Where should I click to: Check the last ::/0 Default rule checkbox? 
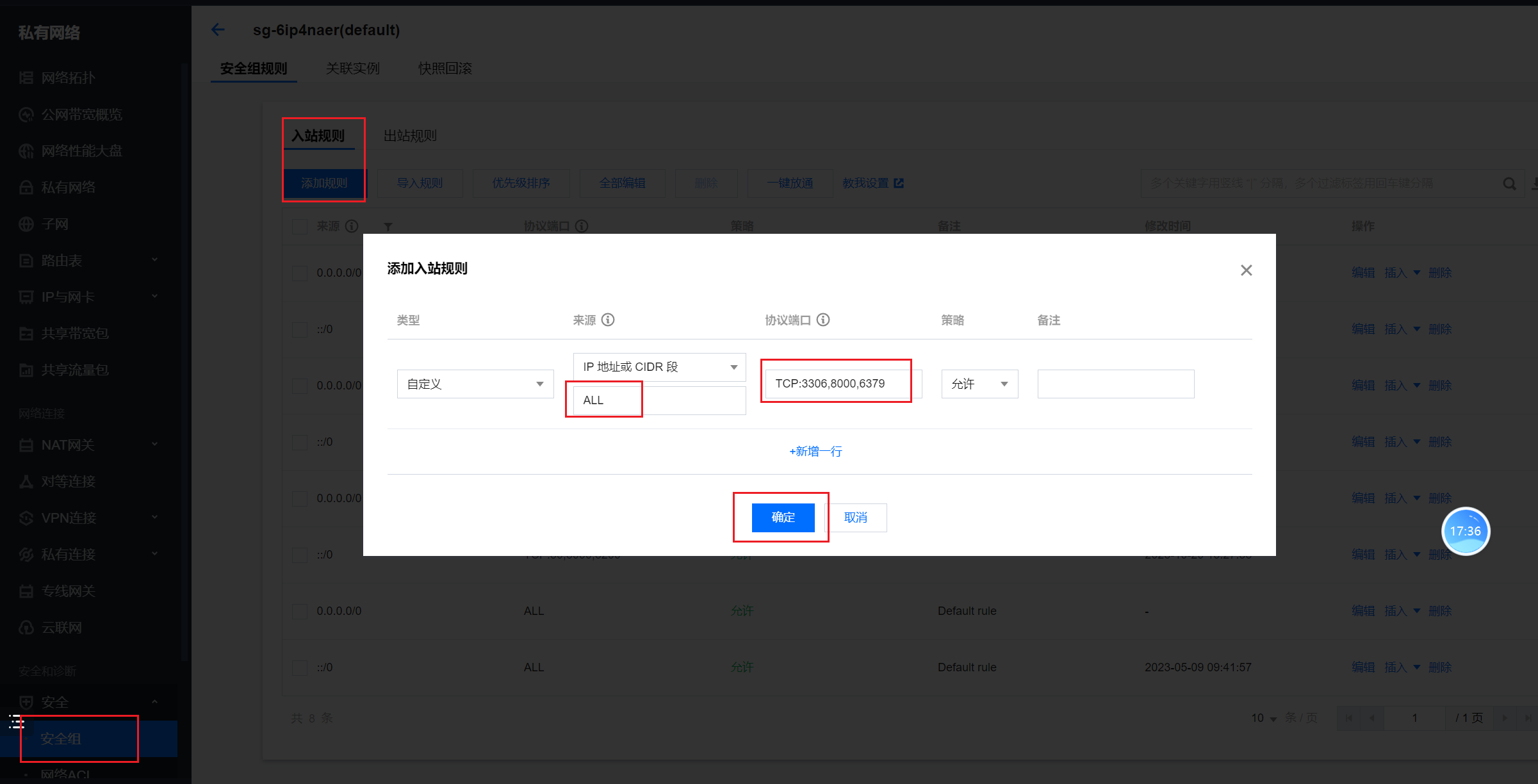tap(300, 667)
